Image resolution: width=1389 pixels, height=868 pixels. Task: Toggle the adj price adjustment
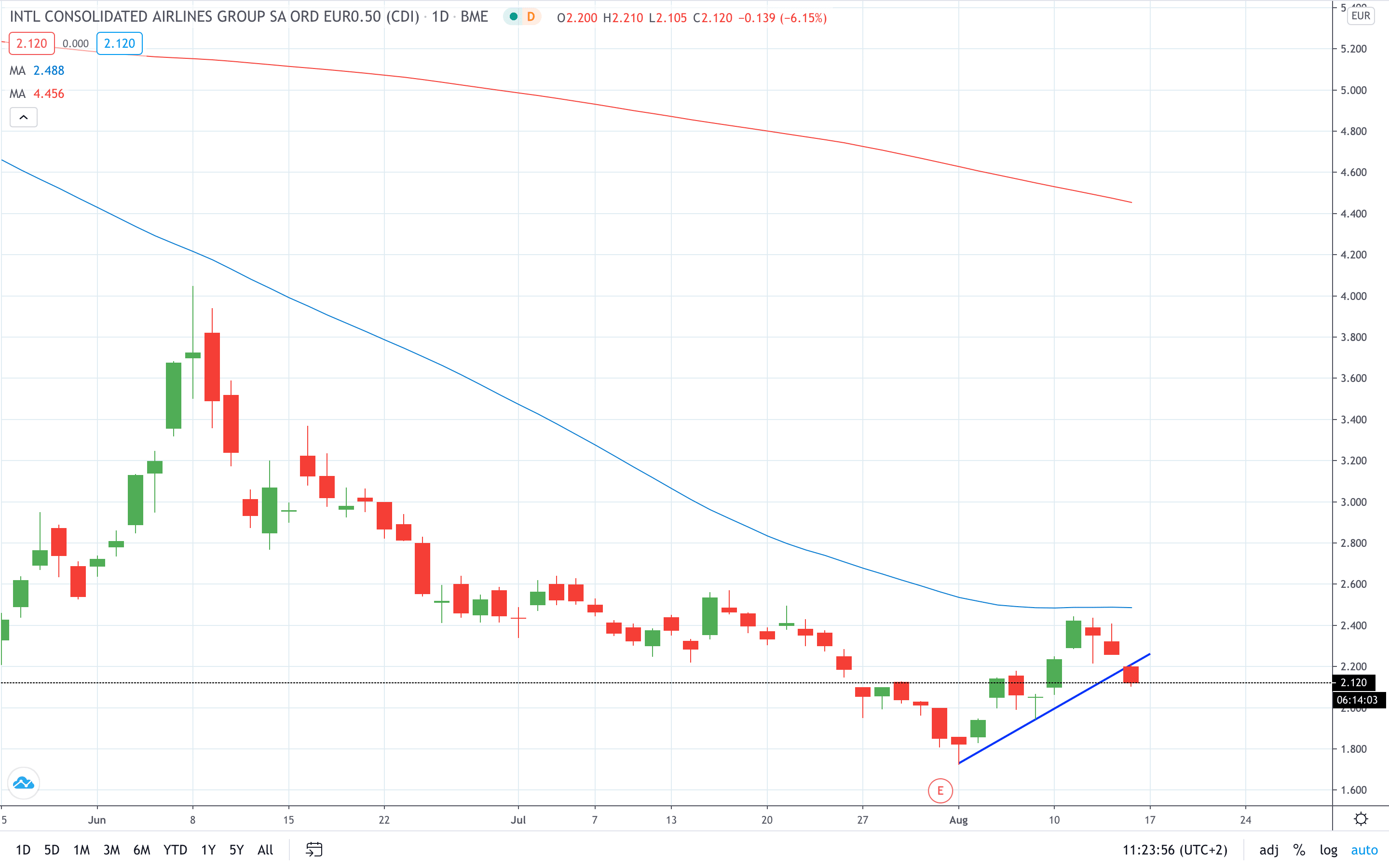pyautogui.click(x=1268, y=850)
